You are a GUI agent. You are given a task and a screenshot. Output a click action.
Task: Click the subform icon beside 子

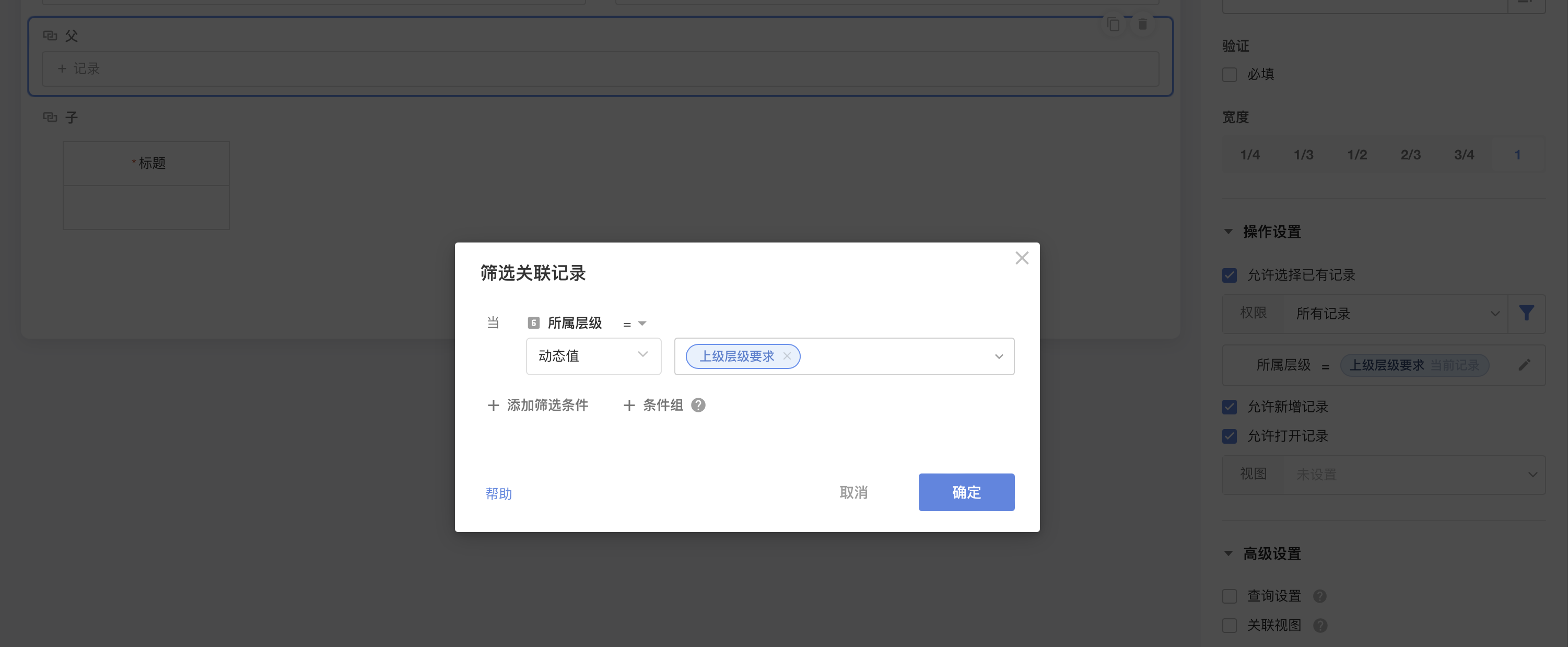click(x=50, y=117)
